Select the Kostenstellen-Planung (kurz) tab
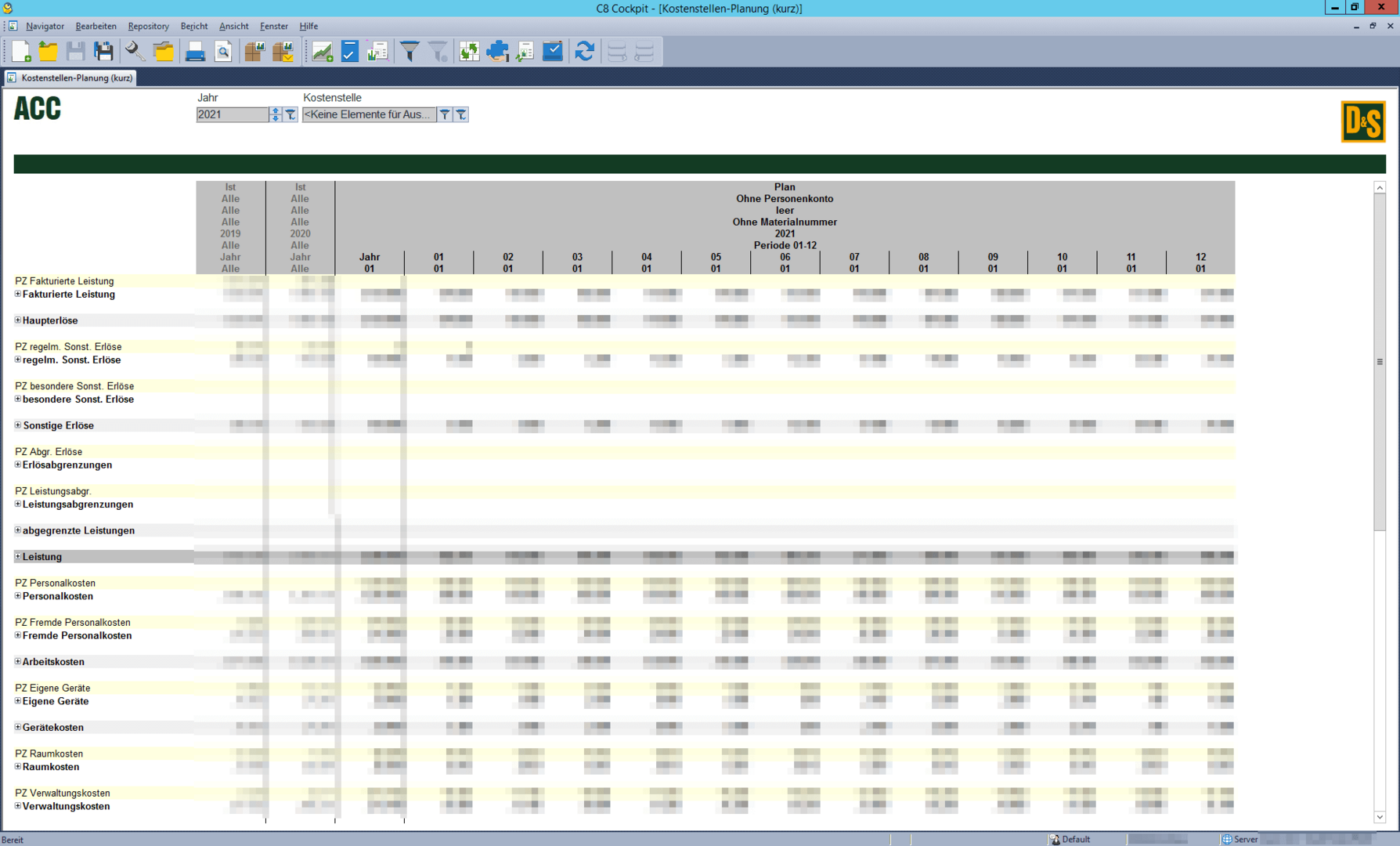The image size is (1400, 846). click(70, 78)
